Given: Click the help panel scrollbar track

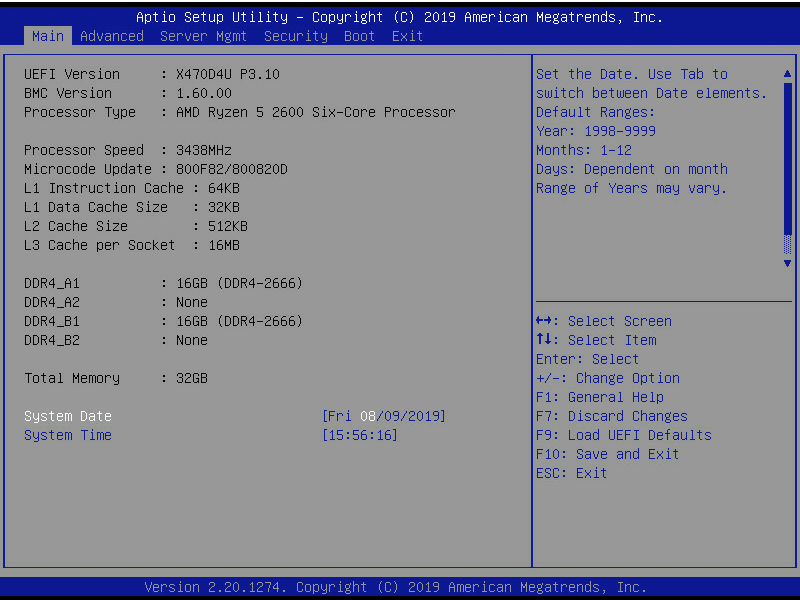Looking at the screenshot, I should coord(787,168).
